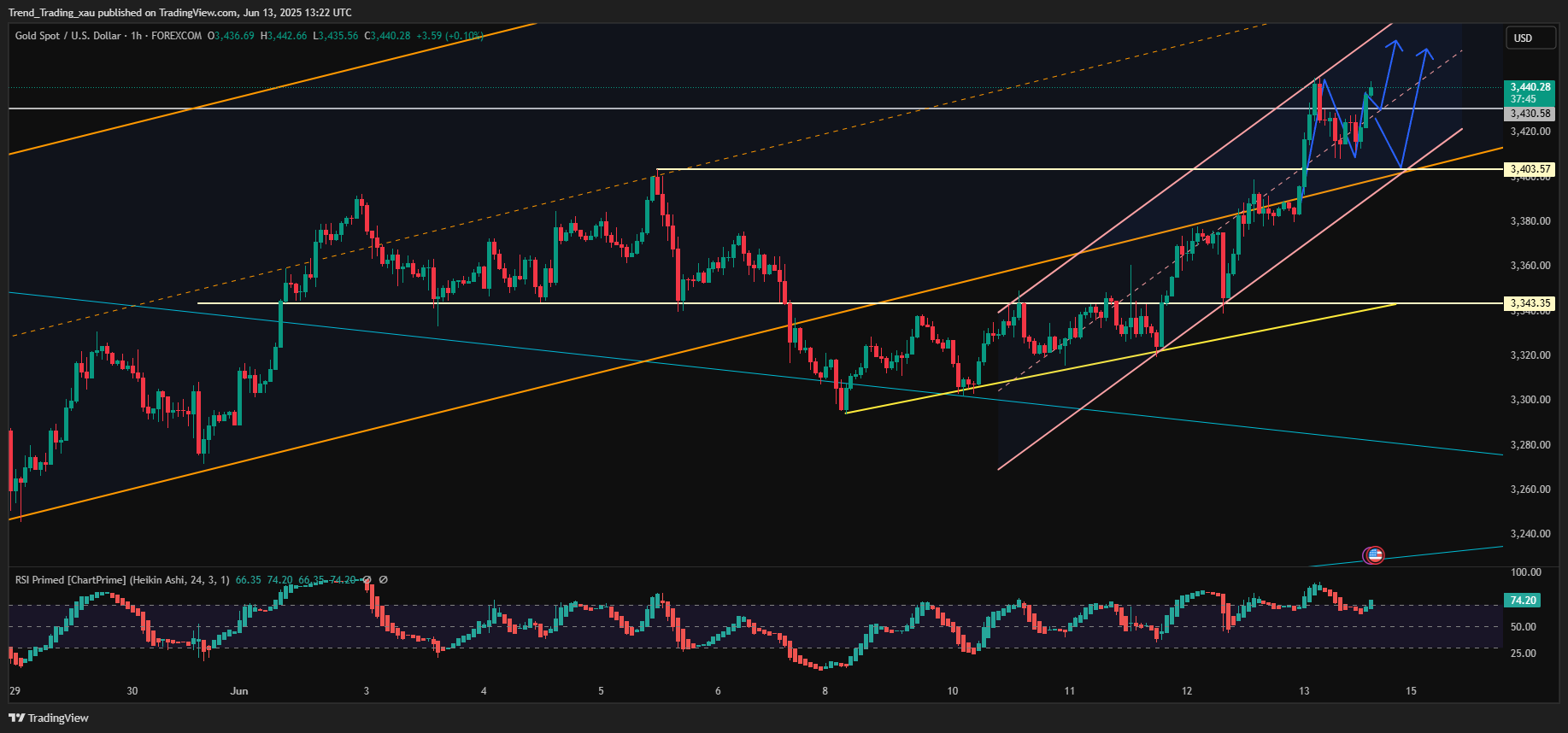Click the '15' date on time axis
This screenshot has height=733, width=1568.
1411,691
